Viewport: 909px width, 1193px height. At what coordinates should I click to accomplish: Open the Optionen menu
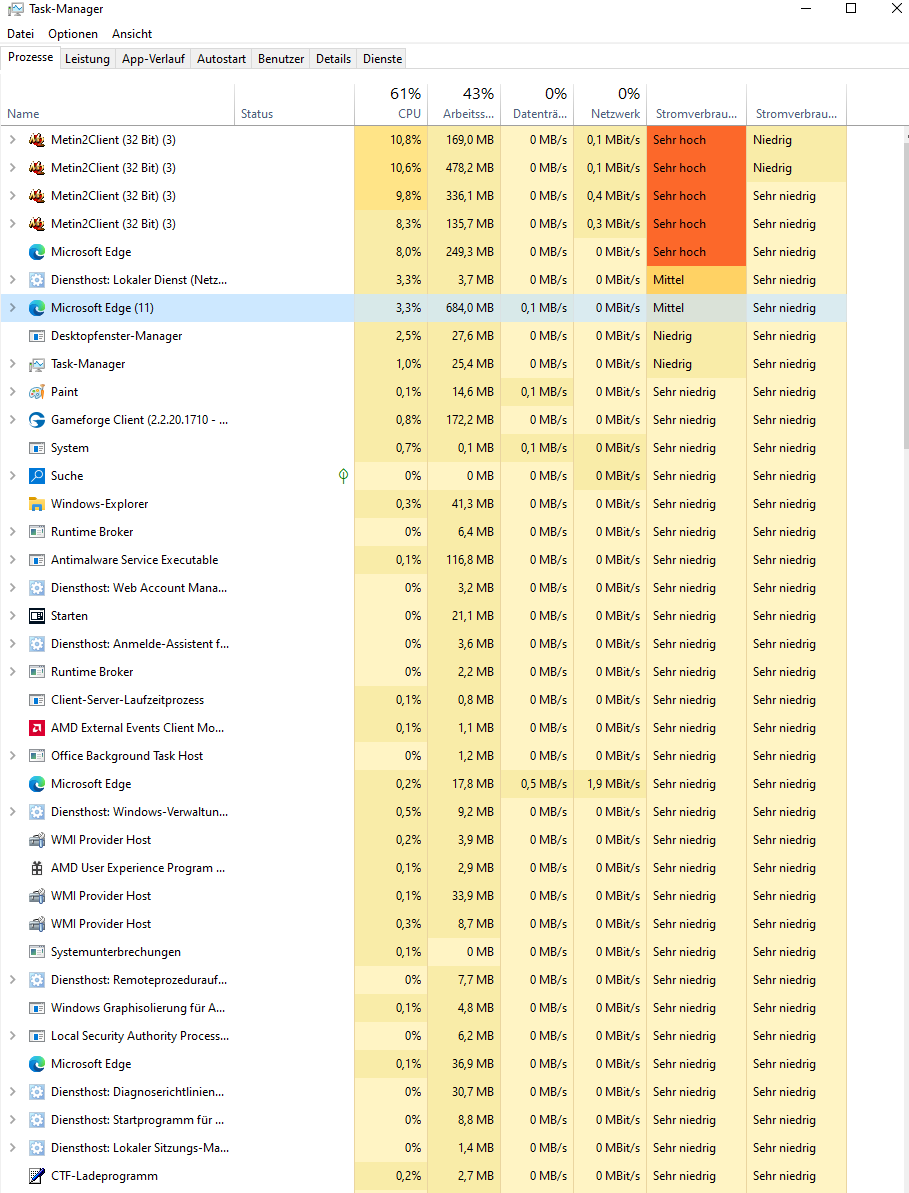tap(73, 33)
